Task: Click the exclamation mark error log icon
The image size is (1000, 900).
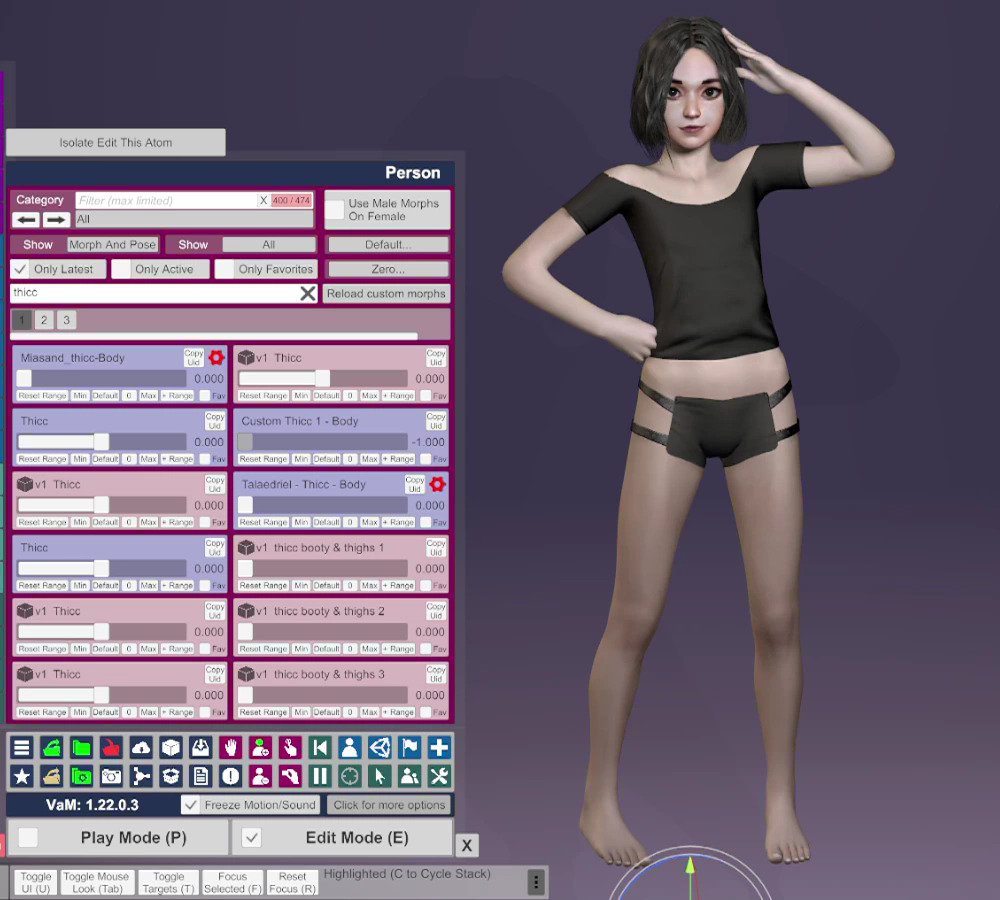Action: [230, 776]
